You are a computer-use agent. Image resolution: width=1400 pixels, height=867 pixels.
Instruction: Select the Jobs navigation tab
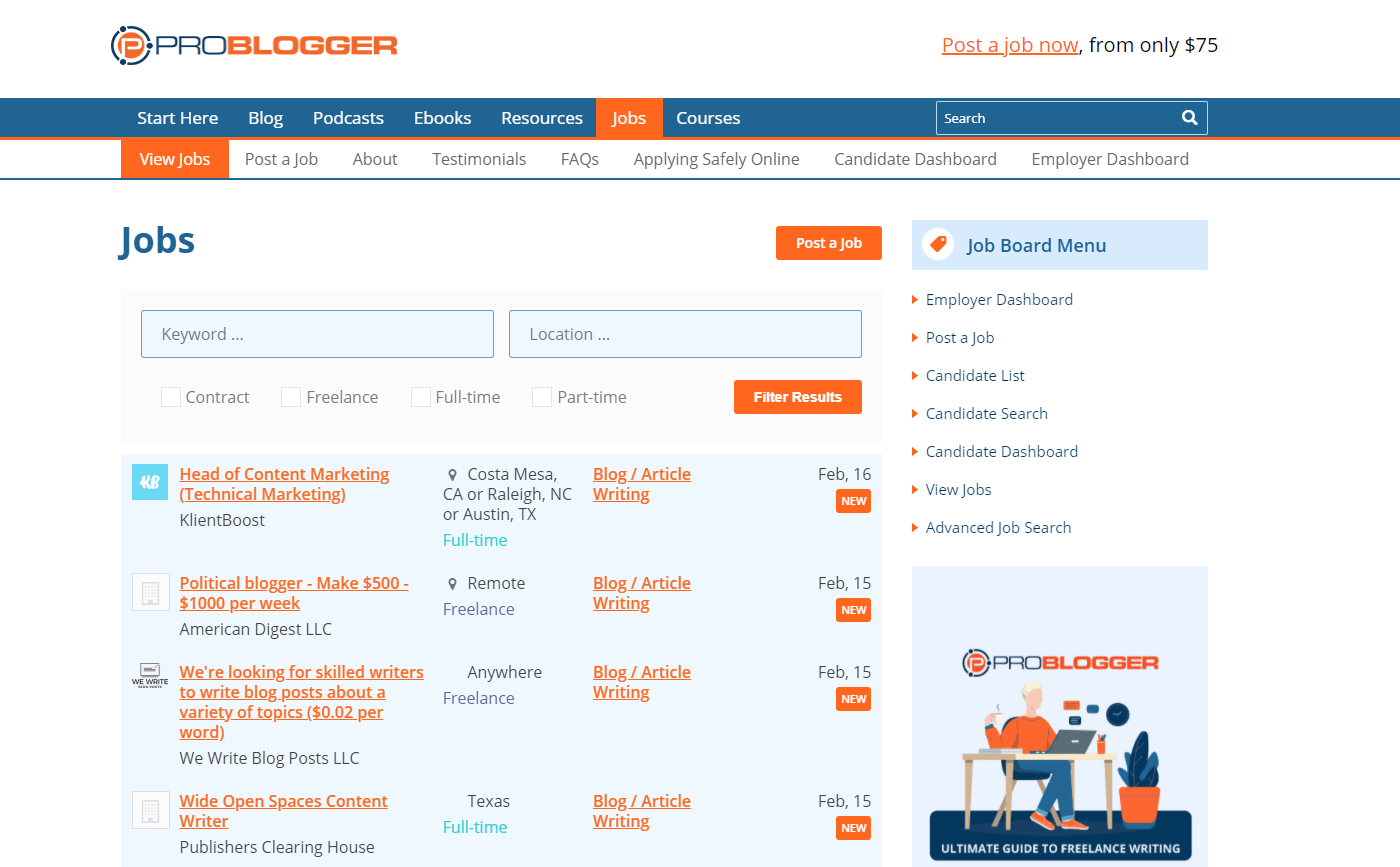coord(629,118)
